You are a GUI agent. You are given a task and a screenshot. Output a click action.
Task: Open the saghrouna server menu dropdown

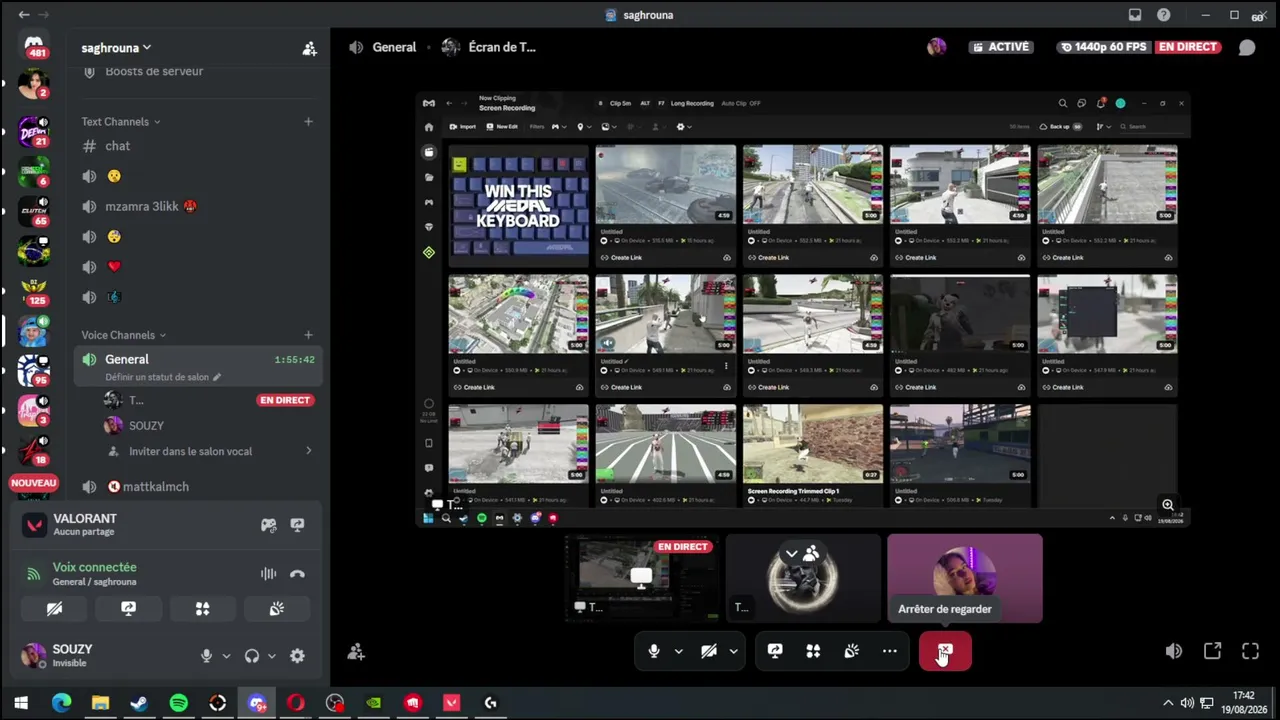point(117,48)
